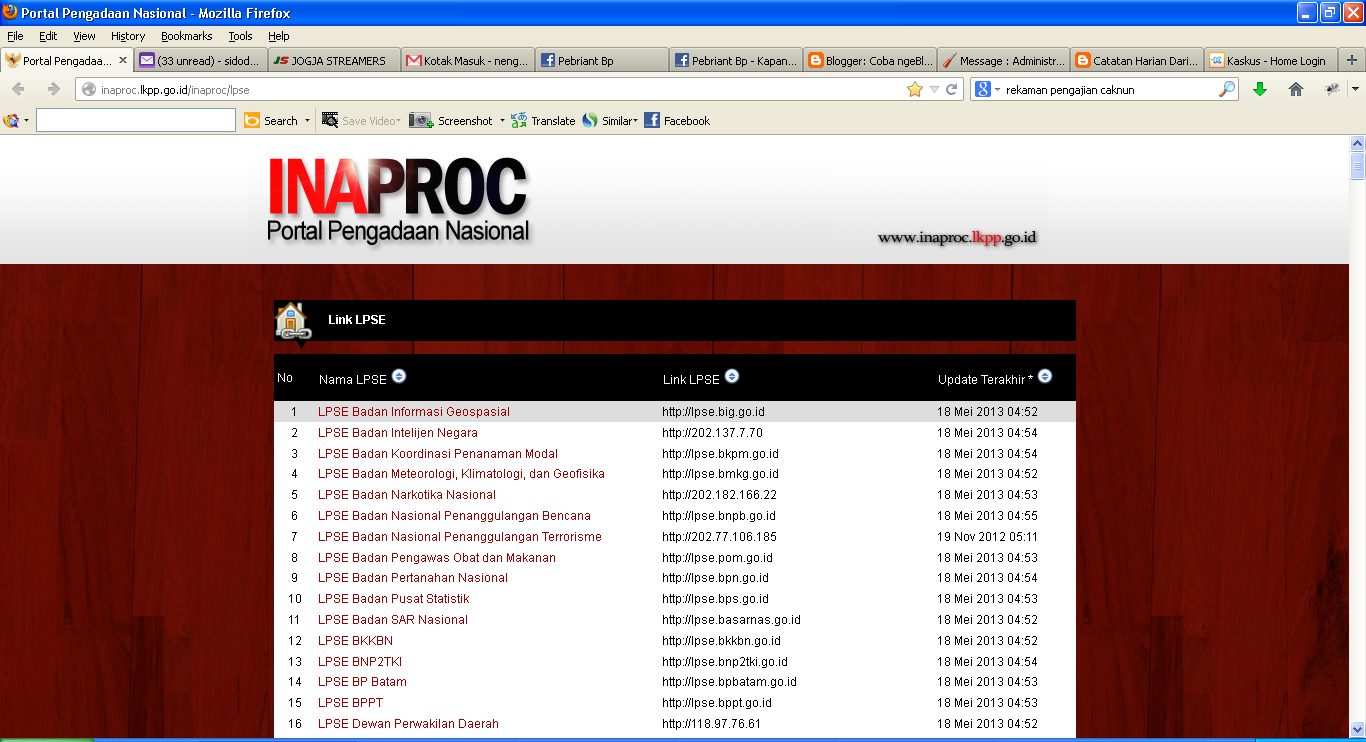Click inside the toolbar search box

tap(135, 120)
